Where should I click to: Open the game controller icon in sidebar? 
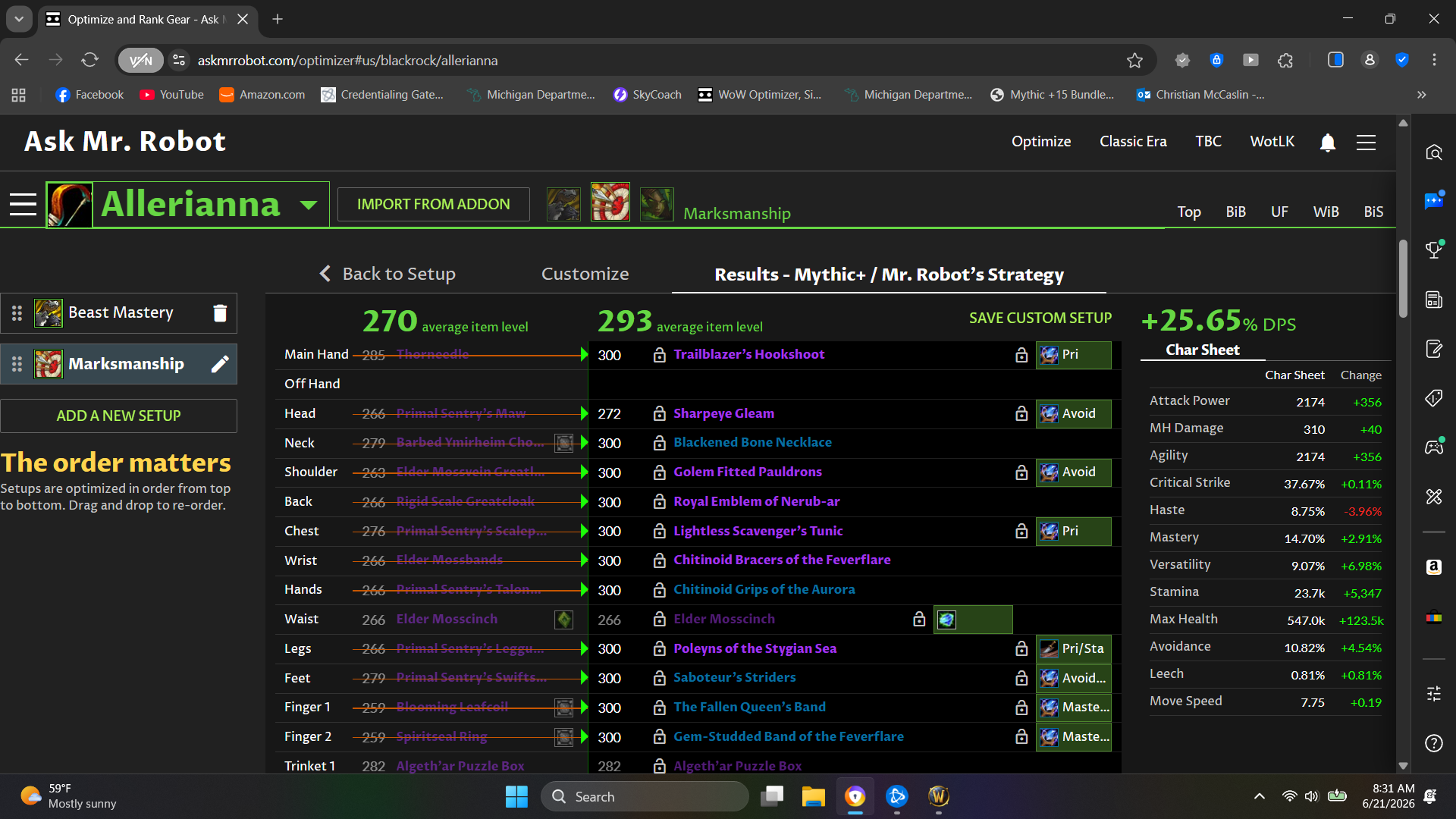coord(1433,447)
